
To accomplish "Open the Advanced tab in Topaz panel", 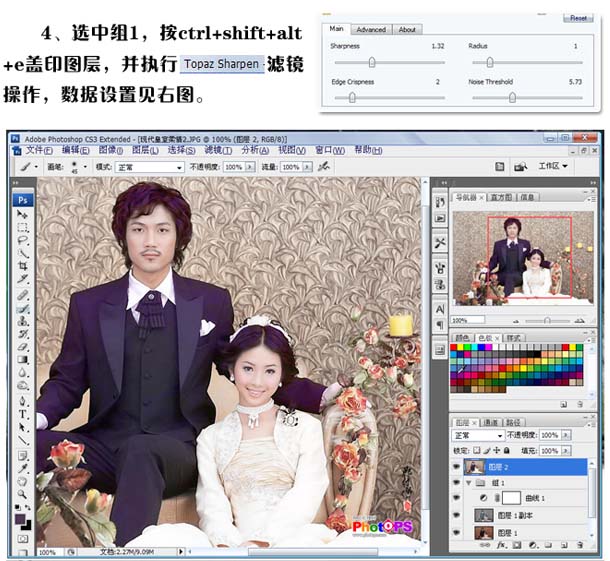I will (371, 30).
